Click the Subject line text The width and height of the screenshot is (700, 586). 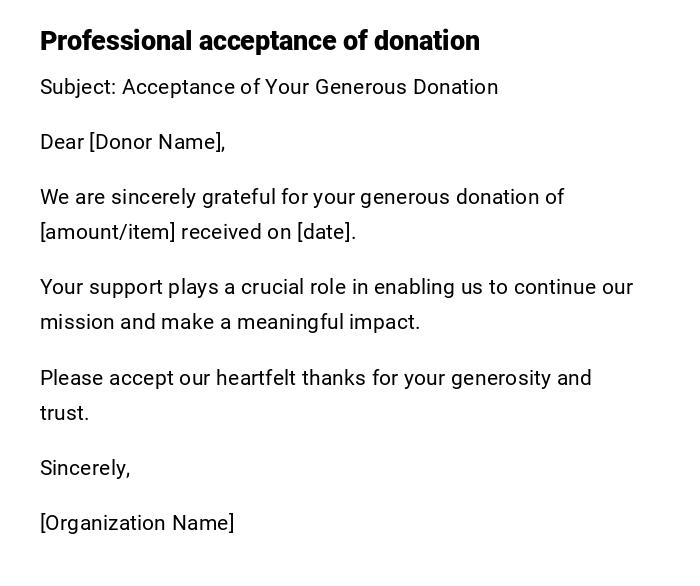point(268,87)
